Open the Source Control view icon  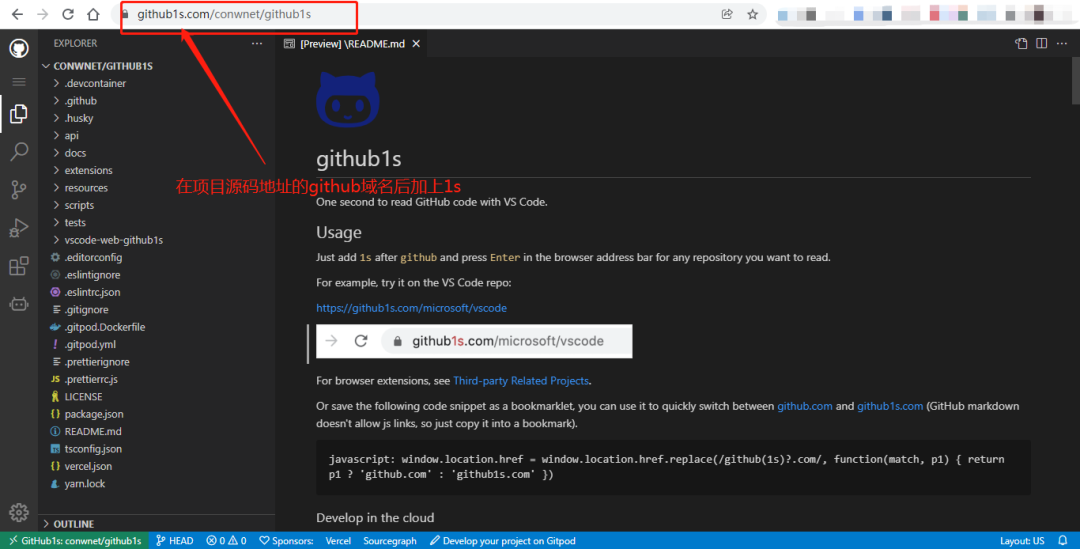click(x=19, y=189)
